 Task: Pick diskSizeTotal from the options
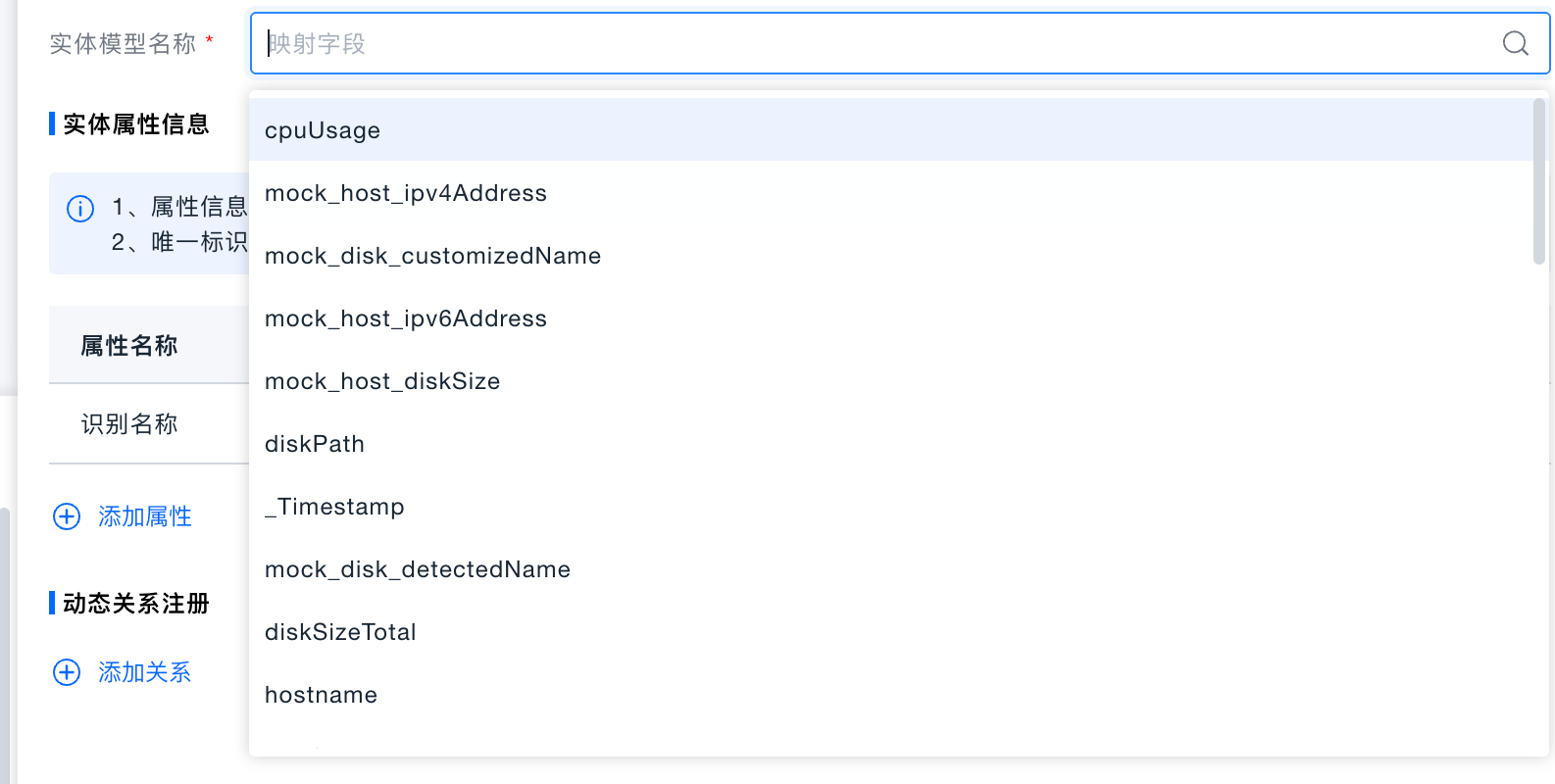click(340, 632)
